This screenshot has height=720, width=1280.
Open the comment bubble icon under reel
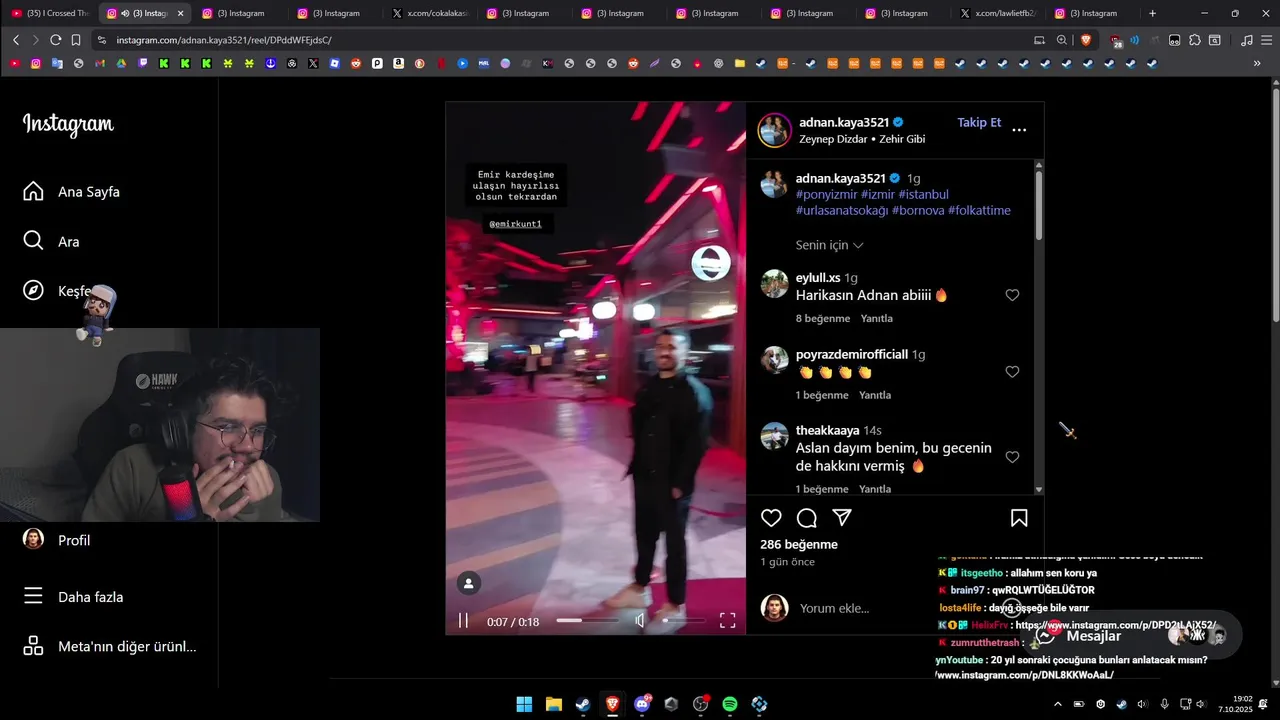pos(807,518)
